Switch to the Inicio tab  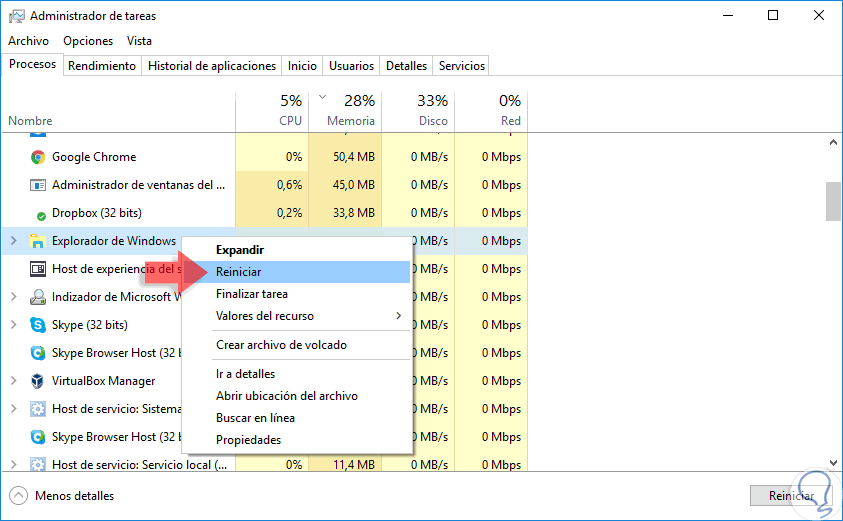(302, 66)
